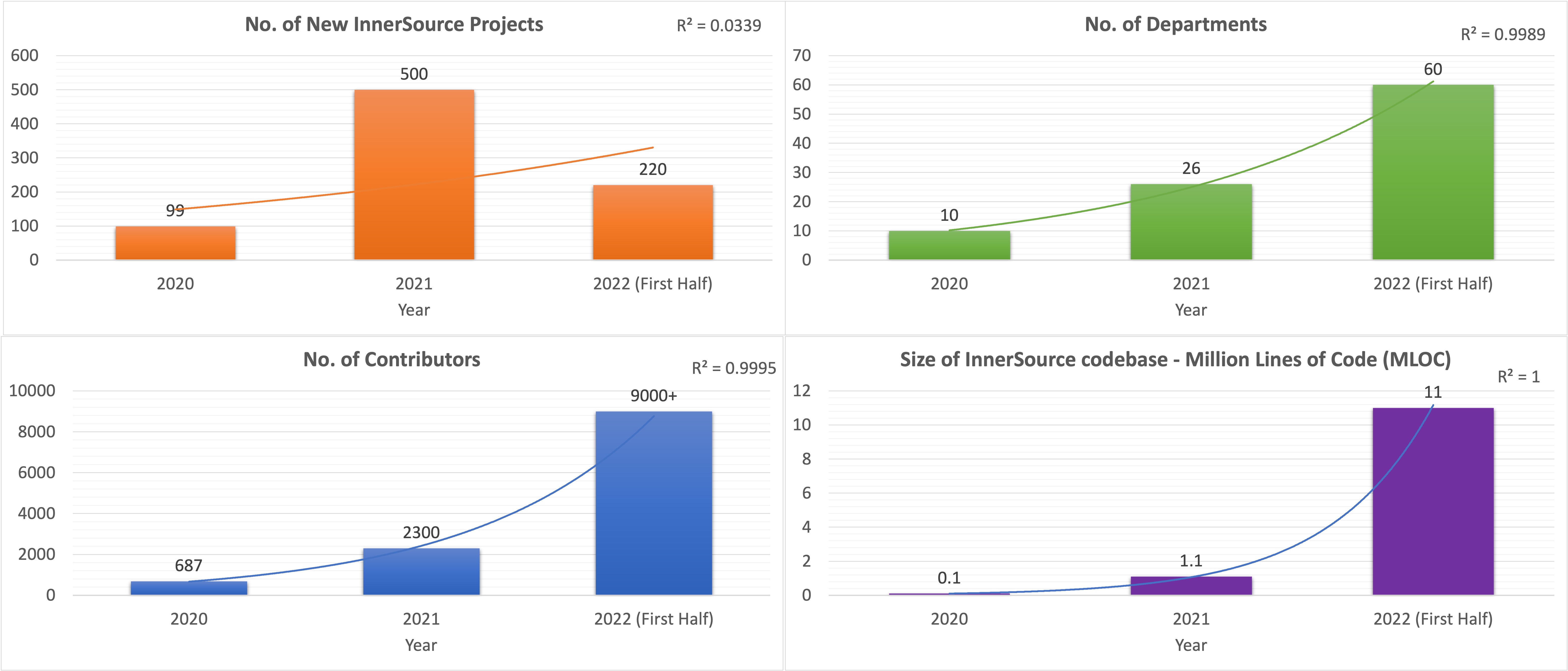Click the blue 9000+ contributors bar
1568x671 pixels.
(654, 503)
